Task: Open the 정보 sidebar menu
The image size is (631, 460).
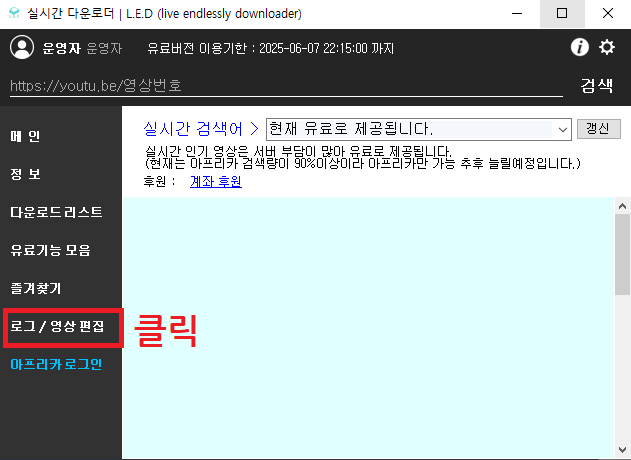Action: coord(25,174)
